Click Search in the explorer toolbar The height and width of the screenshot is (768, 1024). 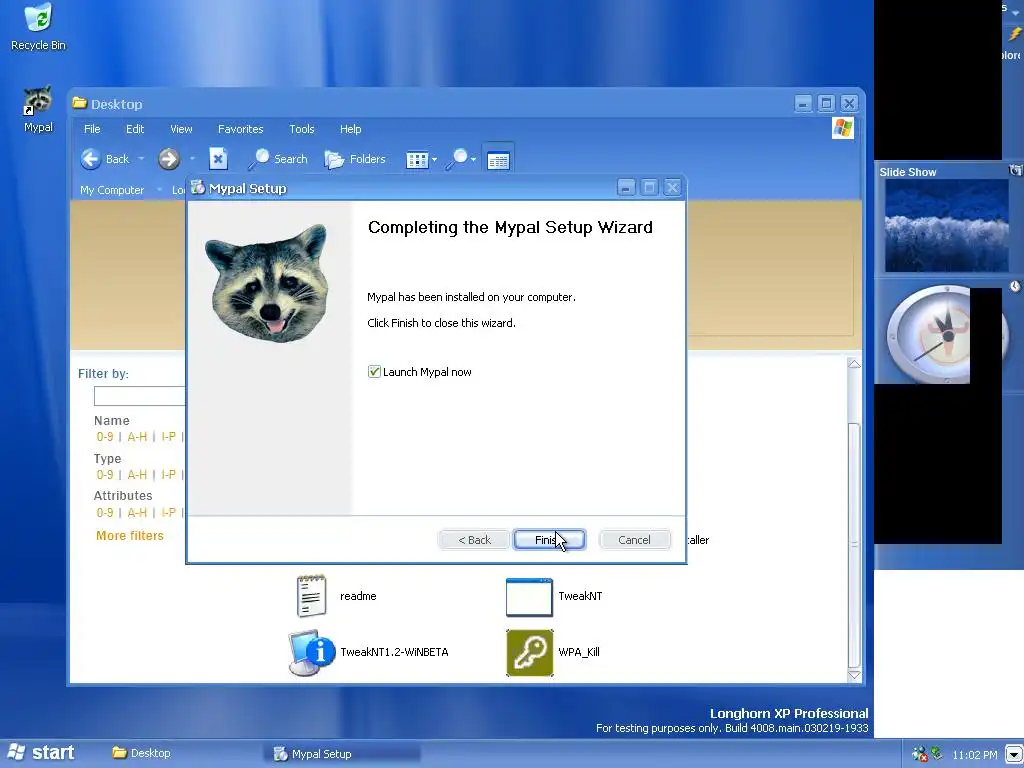pyautogui.click(x=278, y=159)
